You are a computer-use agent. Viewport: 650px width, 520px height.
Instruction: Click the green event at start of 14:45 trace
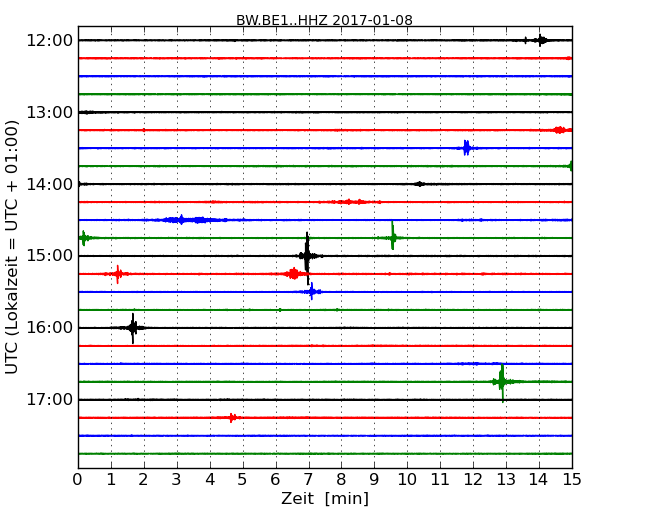click(x=84, y=238)
